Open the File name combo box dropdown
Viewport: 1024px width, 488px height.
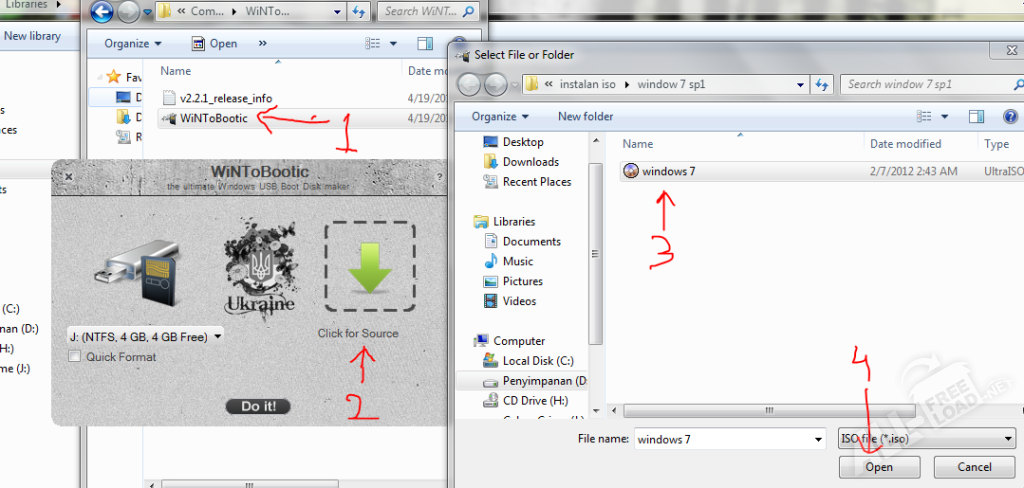pyautogui.click(x=817, y=439)
